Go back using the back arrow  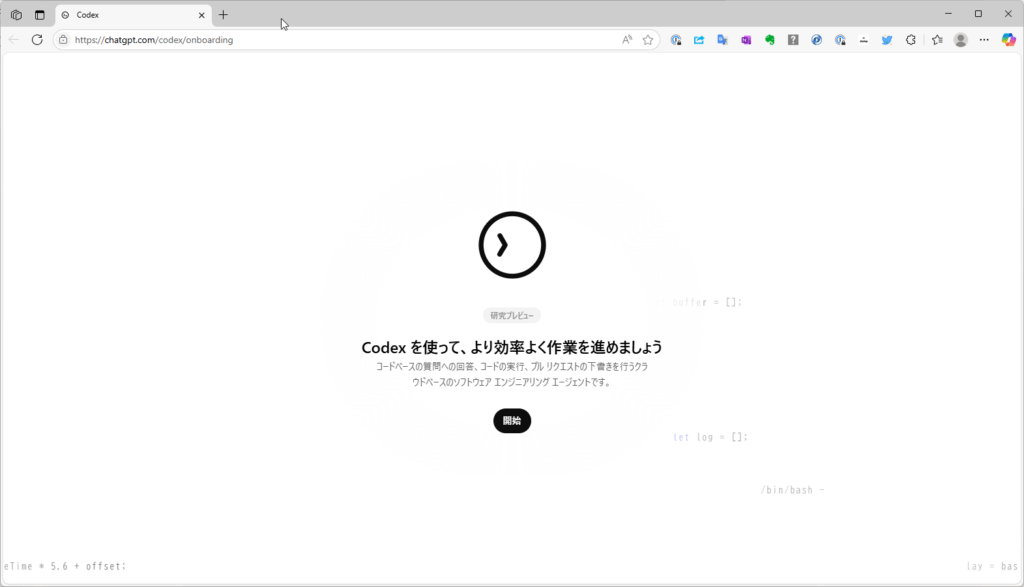[14, 40]
